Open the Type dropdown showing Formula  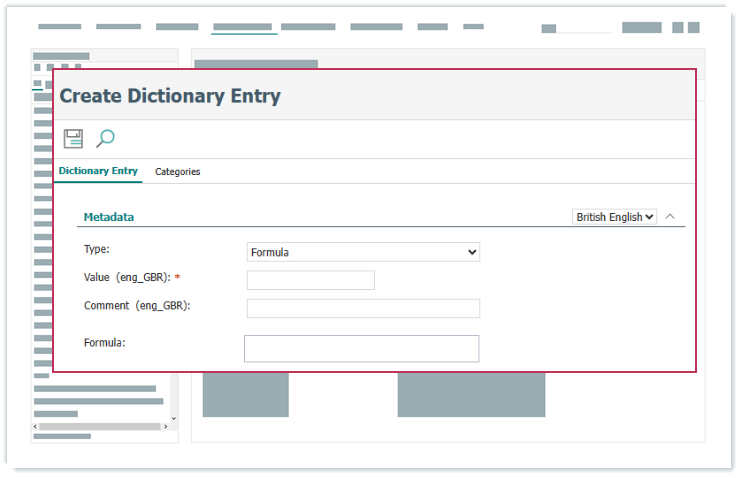[363, 253]
